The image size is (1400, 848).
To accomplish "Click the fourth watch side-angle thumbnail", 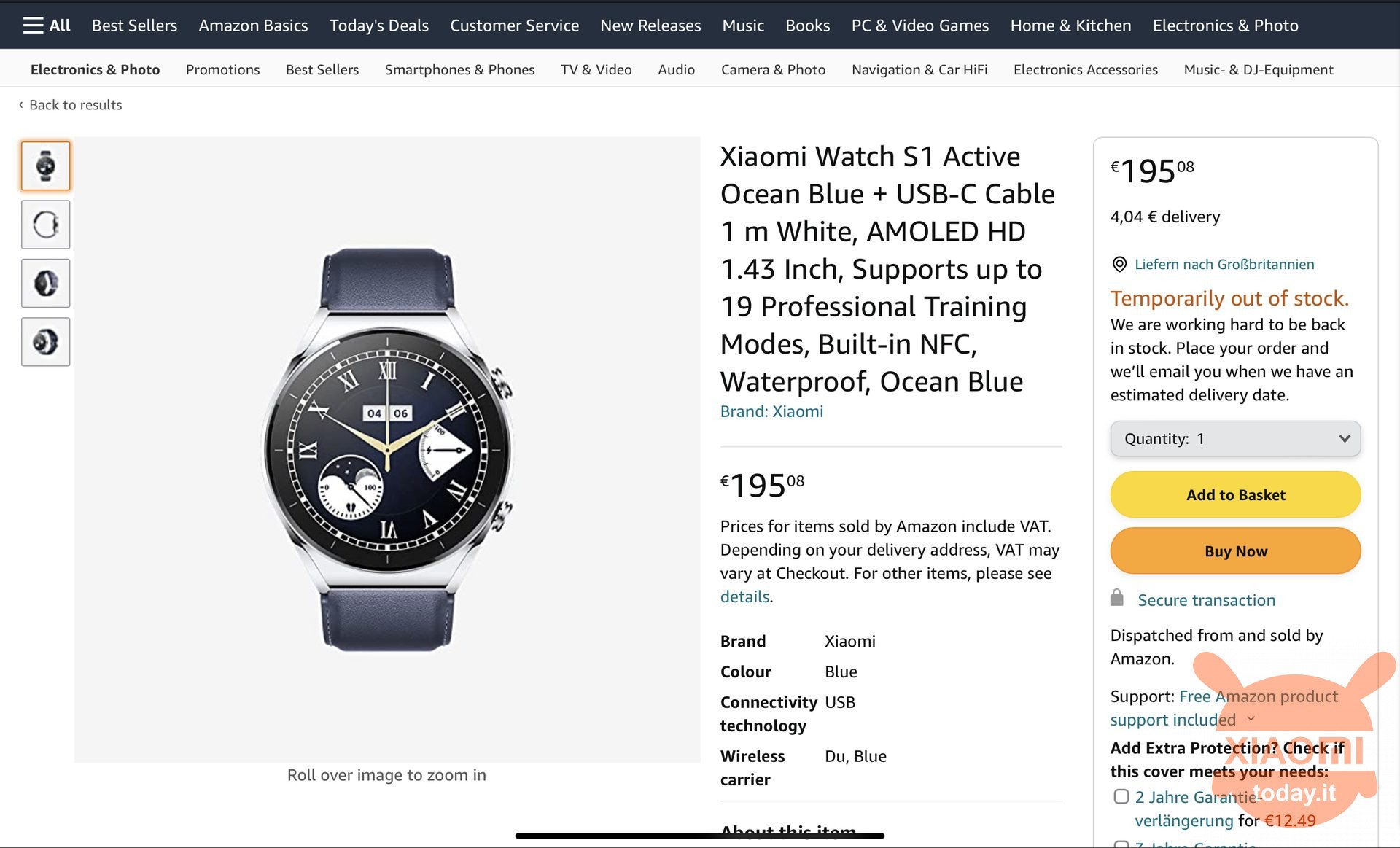I will (45, 340).
